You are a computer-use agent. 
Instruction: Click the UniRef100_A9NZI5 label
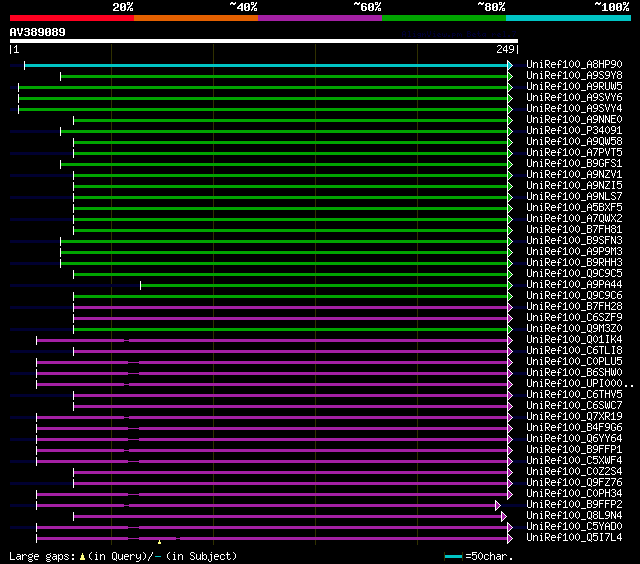(574, 186)
